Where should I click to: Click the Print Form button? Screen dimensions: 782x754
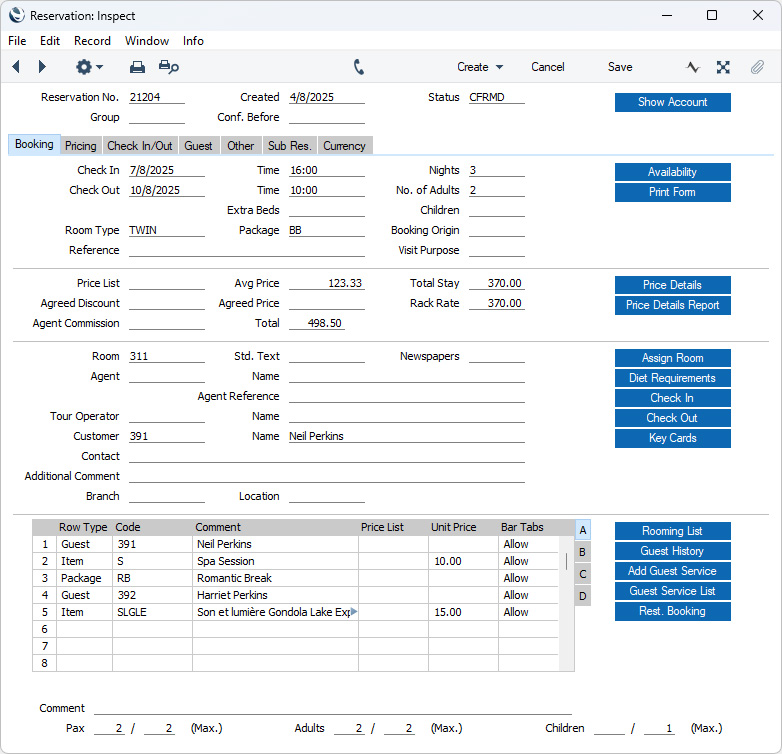[672, 192]
